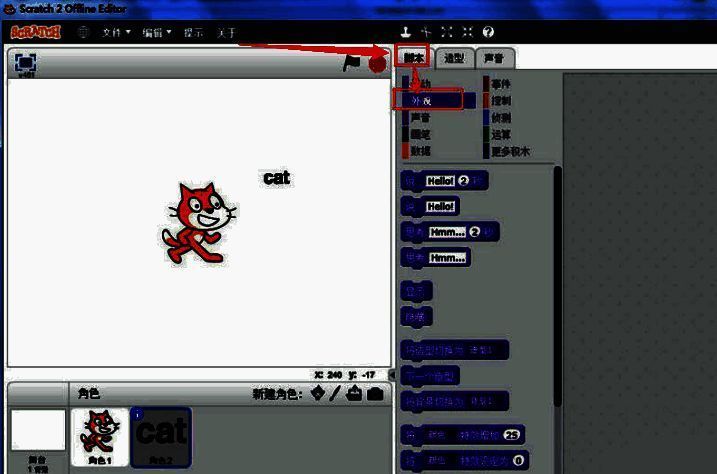Click the 25 value in size block
This screenshot has width=717, height=474.
[x=512, y=437]
